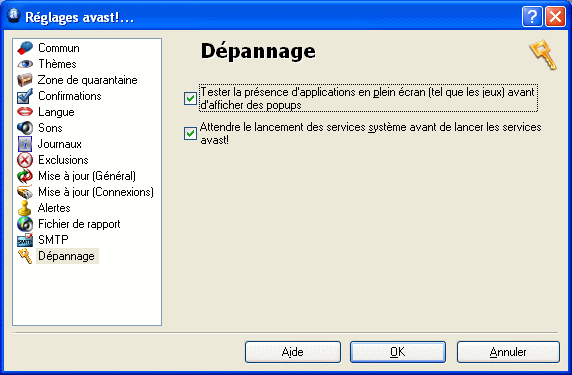Open the Langue settings

56,112
